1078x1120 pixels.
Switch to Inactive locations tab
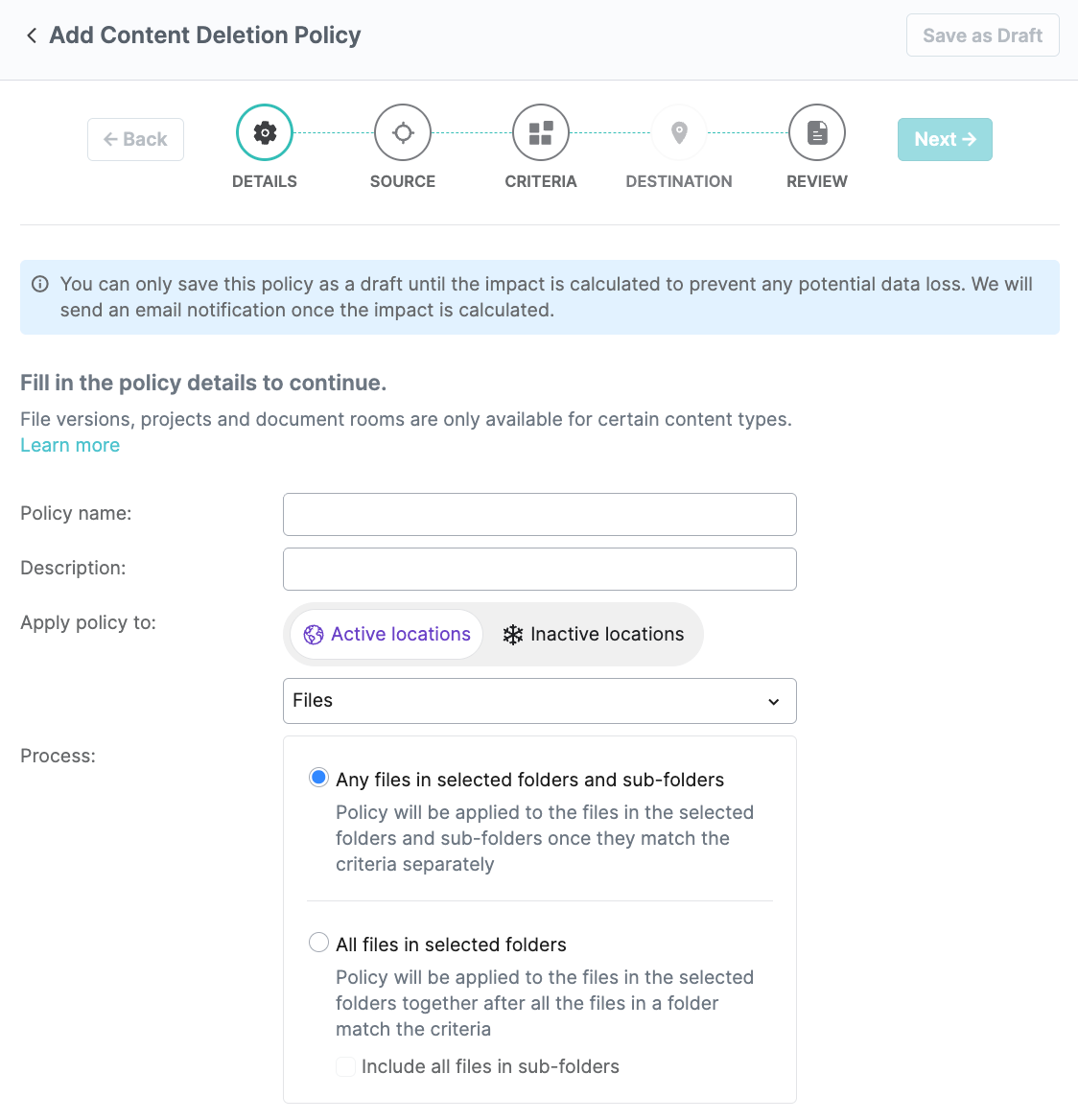pos(593,634)
